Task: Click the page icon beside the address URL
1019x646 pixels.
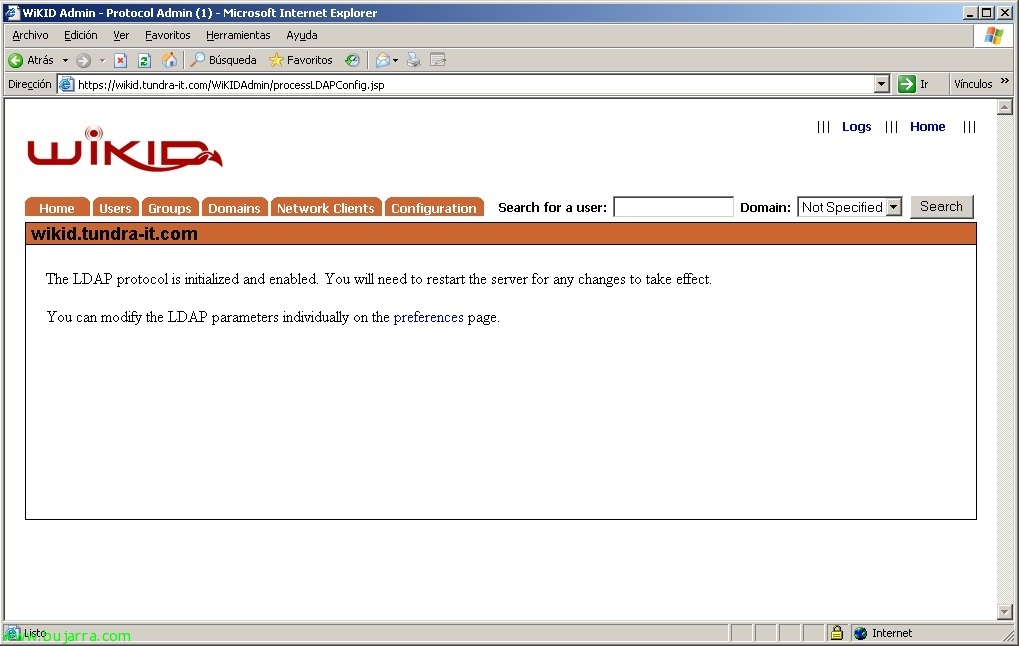Action: (x=66, y=84)
